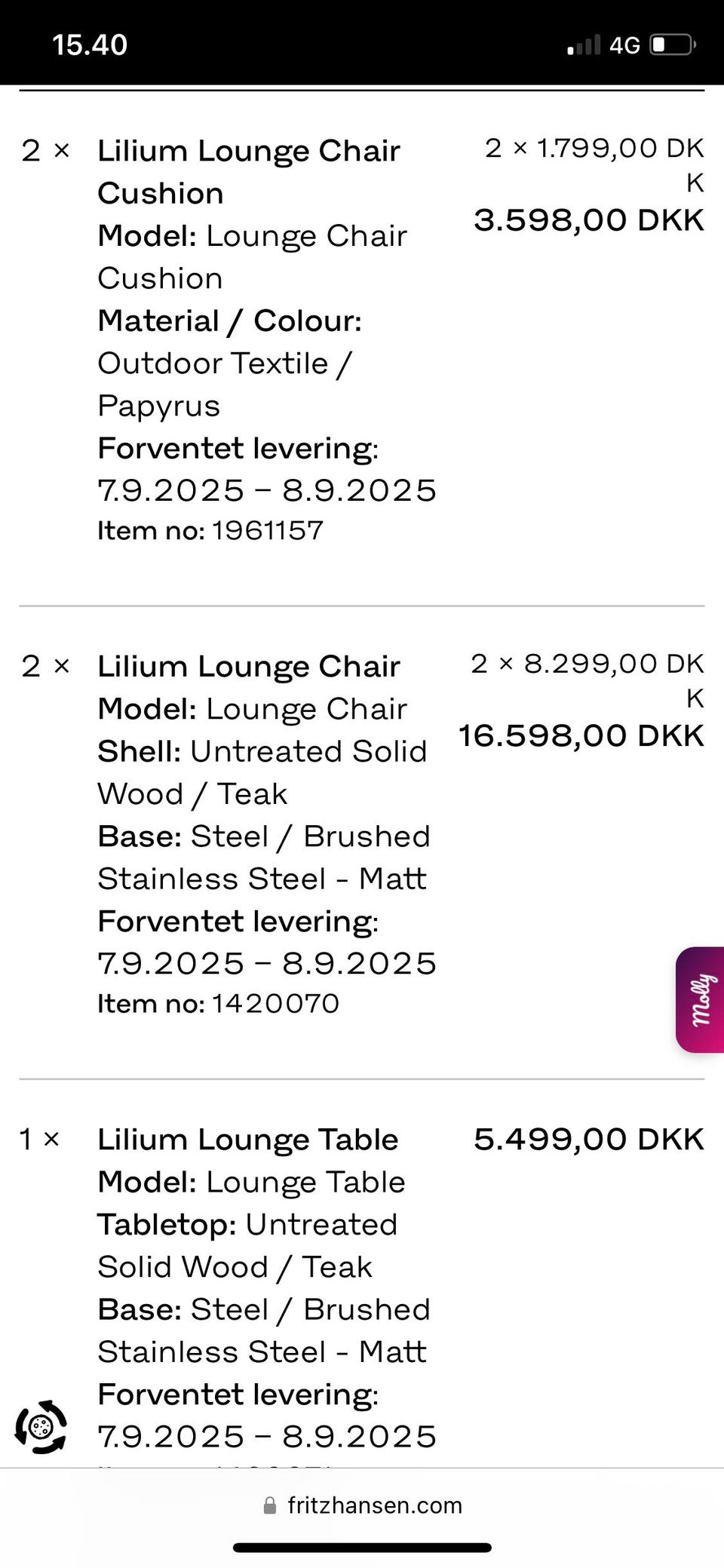Tap the fritzhansen.com address text
724x1568 pixels.
coord(375,1505)
